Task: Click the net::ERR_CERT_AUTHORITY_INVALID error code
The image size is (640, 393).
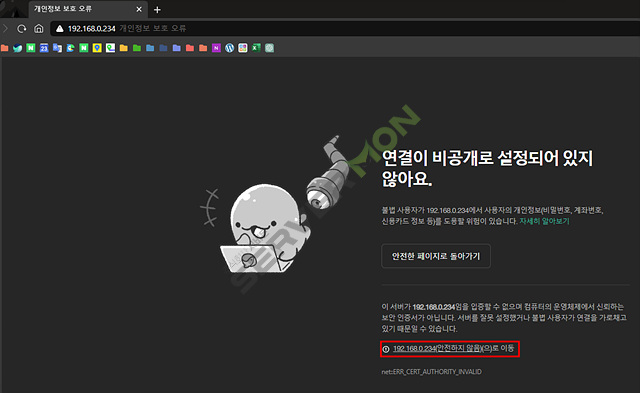Action: (x=431, y=372)
